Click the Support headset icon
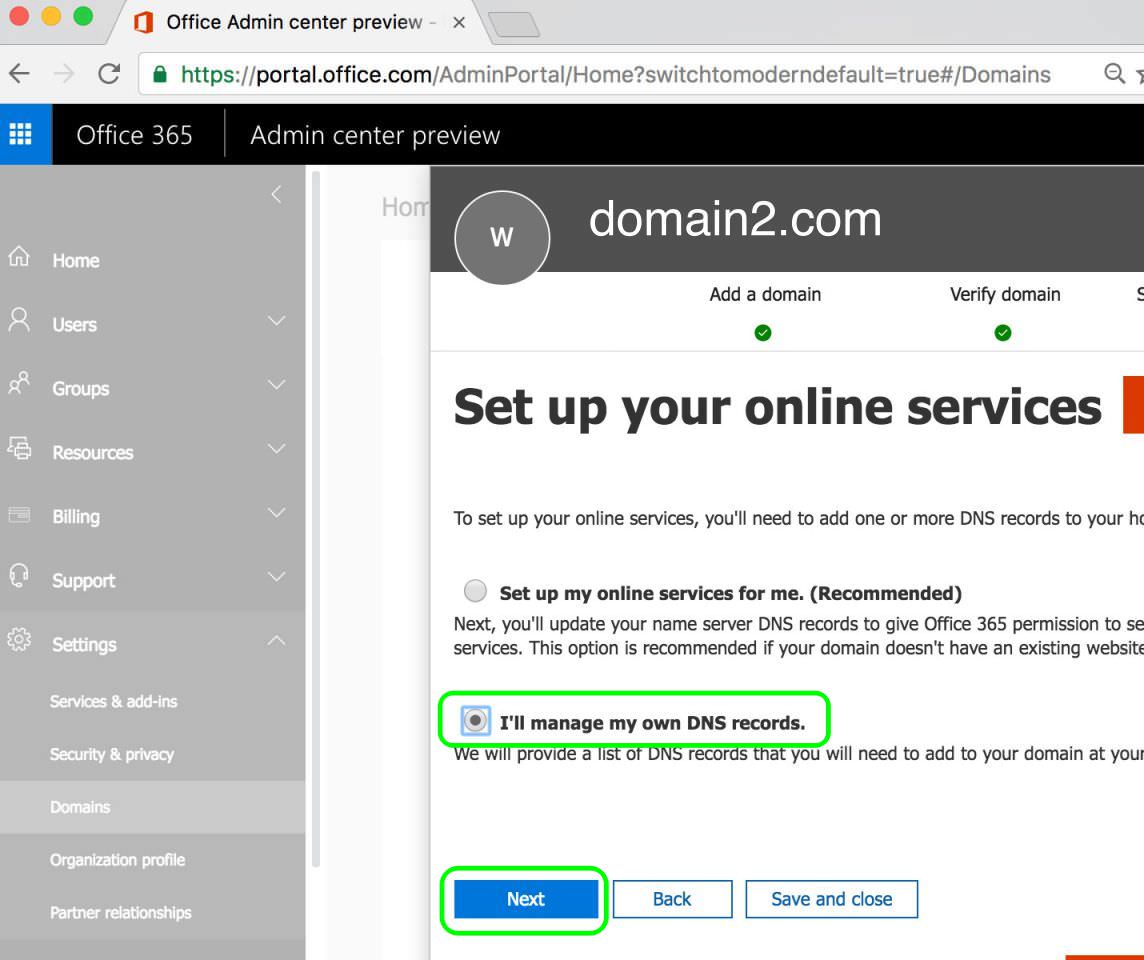The width and height of the screenshot is (1144, 960). click(19, 576)
